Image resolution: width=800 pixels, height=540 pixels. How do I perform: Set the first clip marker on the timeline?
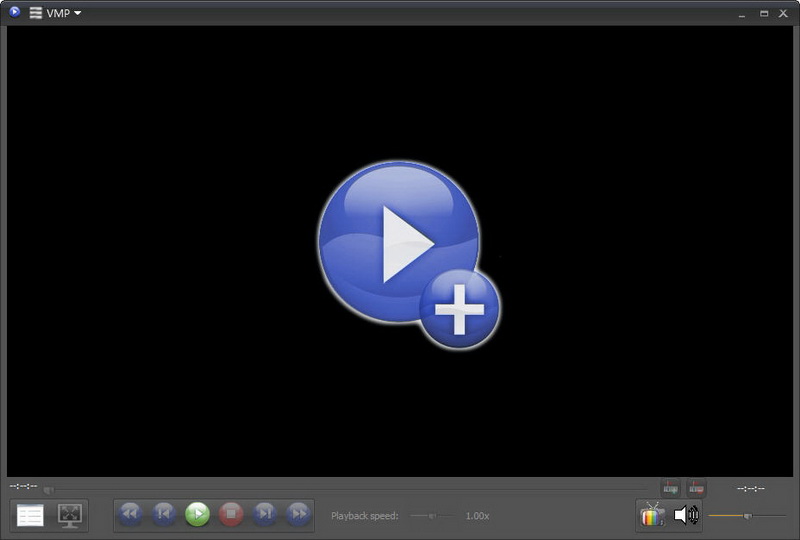point(670,488)
